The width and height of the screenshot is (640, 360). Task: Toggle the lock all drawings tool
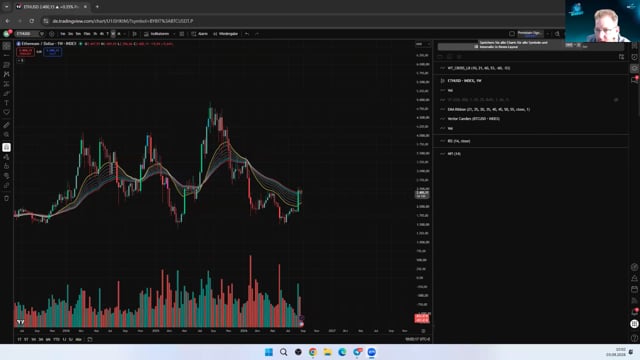click(x=7, y=166)
